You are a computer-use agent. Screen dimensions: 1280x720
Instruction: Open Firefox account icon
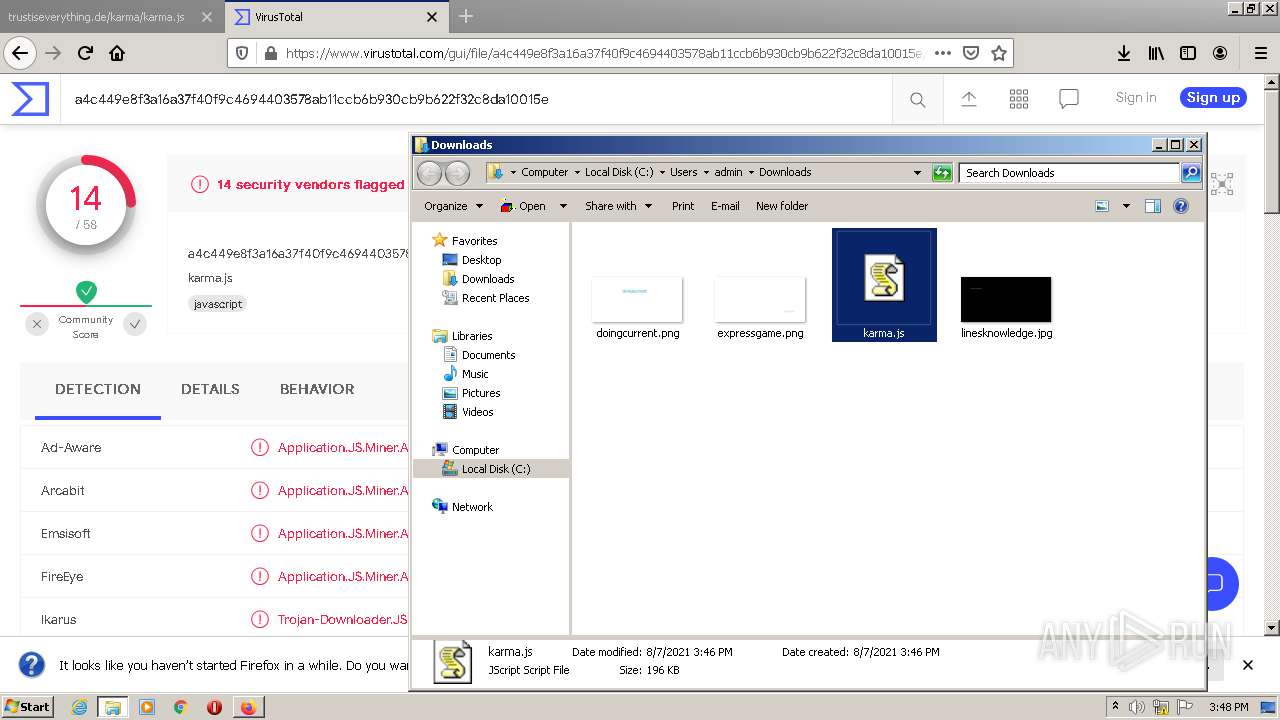pos(1220,53)
